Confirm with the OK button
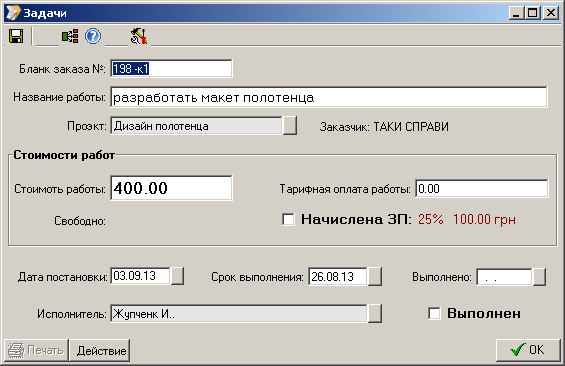 tap(528, 350)
